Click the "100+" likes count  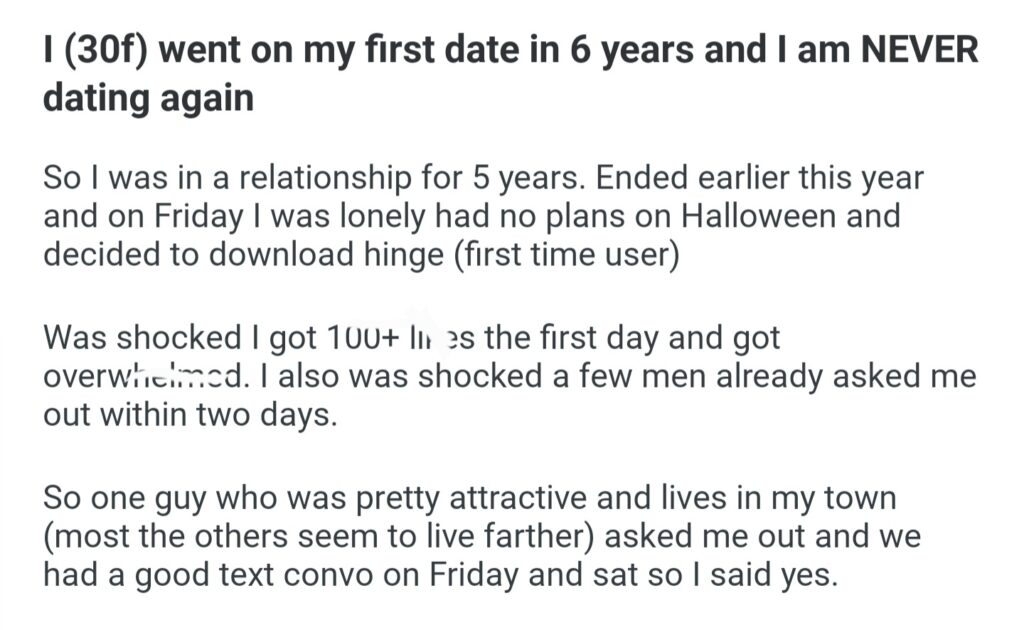click(x=364, y=337)
